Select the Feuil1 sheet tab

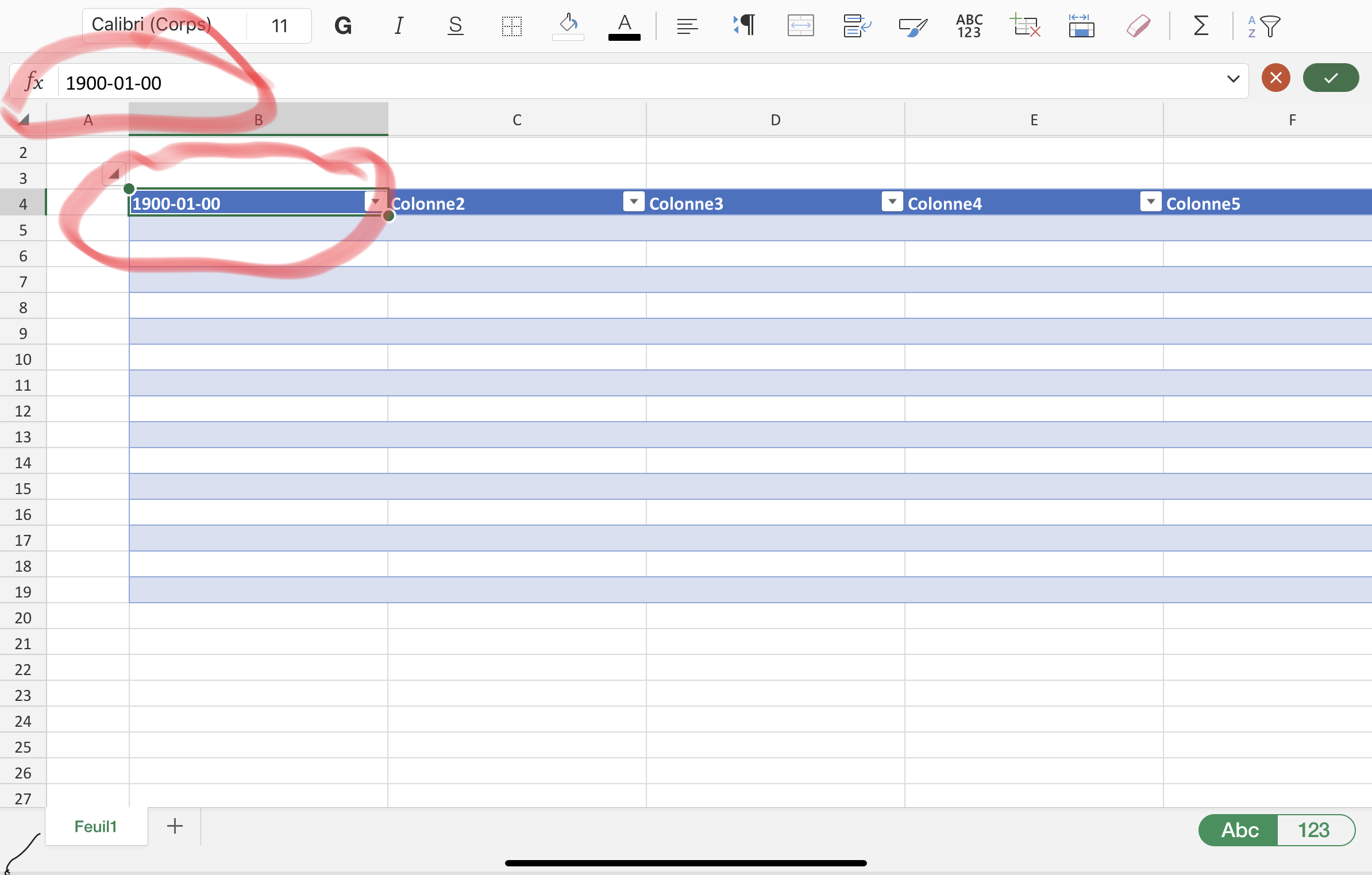click(x=96, y=826)
